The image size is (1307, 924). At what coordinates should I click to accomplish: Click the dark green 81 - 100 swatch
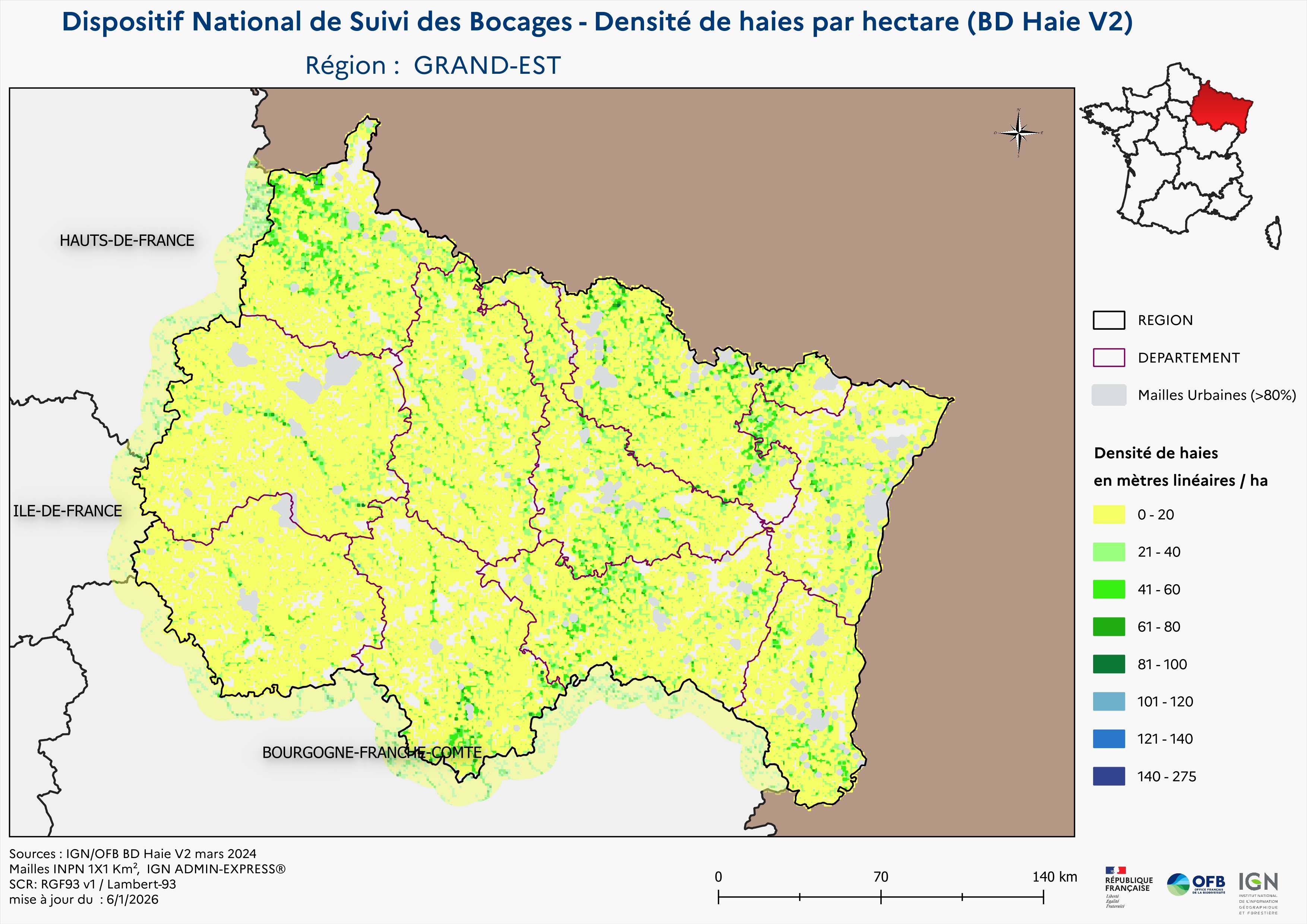[1108, 664]
